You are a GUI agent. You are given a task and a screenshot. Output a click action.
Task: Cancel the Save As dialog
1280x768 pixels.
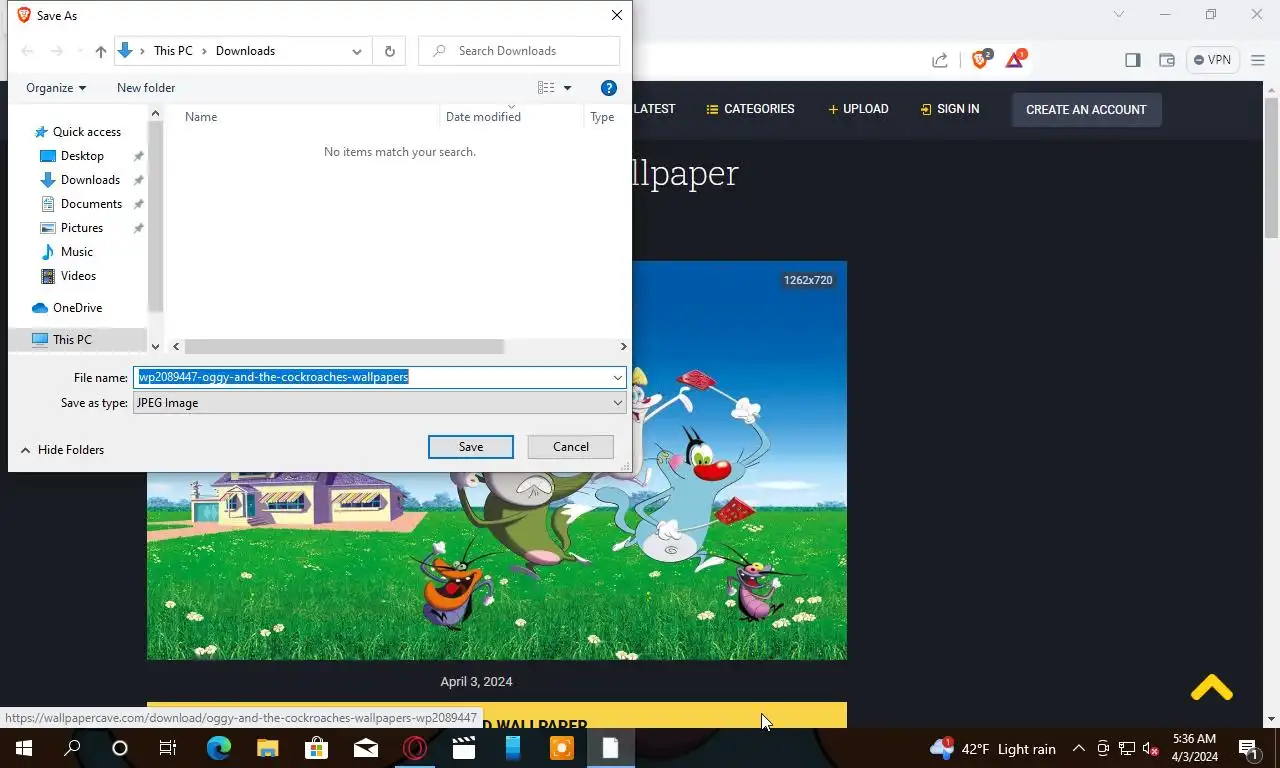(571, 447)
